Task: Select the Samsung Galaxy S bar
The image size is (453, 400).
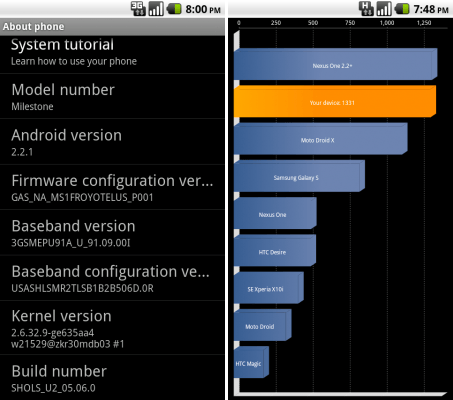Action: (x=299, y=176)
